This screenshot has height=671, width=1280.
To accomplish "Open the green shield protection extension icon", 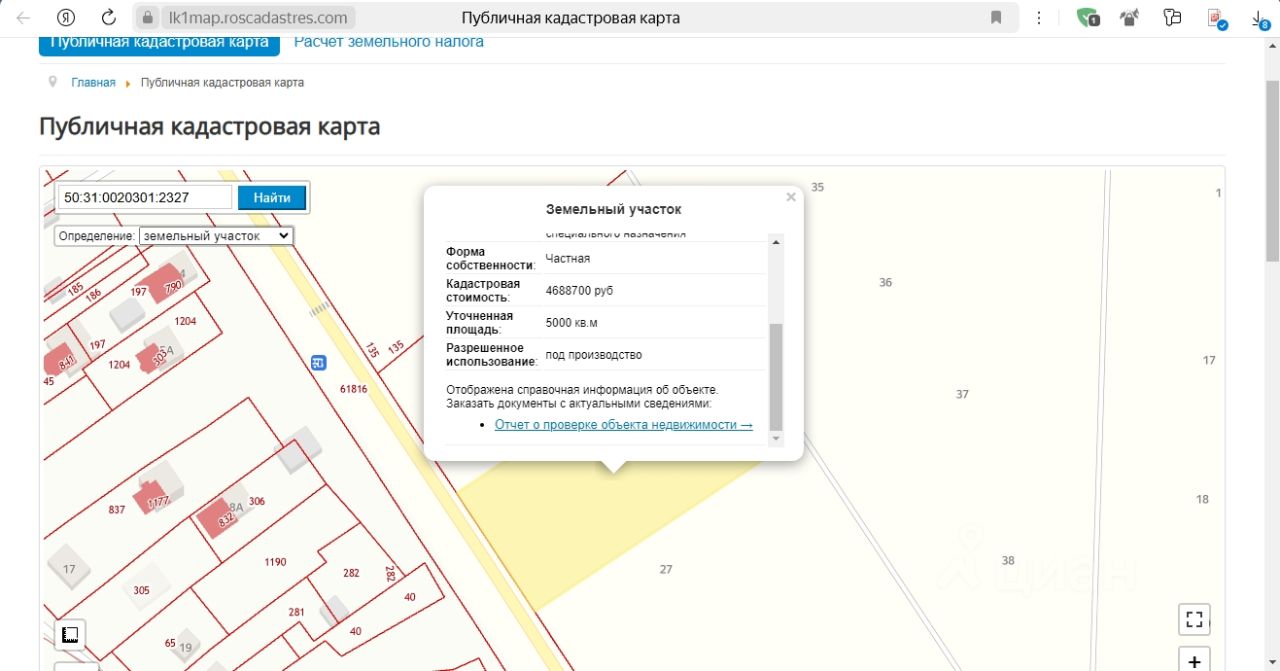I will click(x=1087, y=18).
